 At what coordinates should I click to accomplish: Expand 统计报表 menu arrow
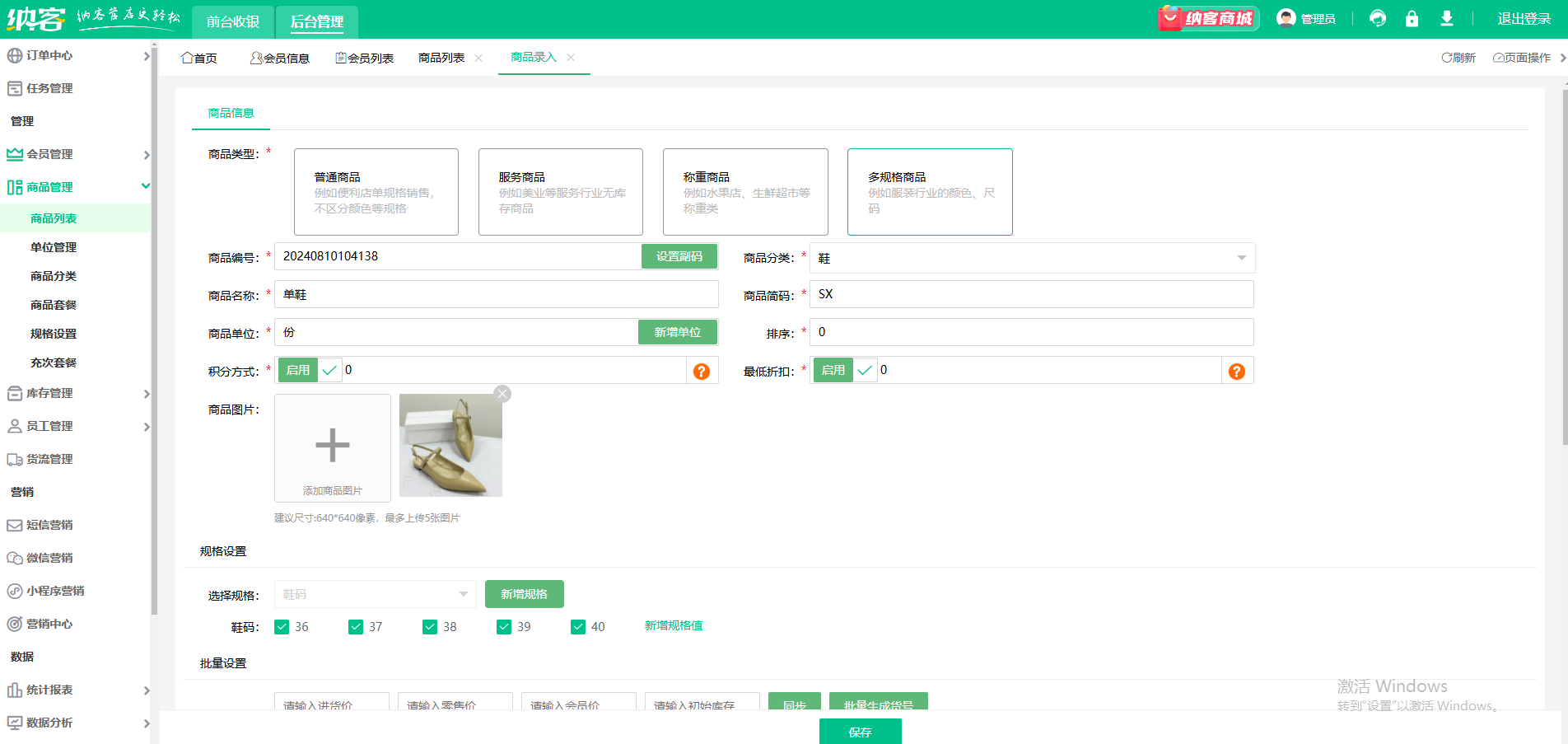click(x=147, y=690)
